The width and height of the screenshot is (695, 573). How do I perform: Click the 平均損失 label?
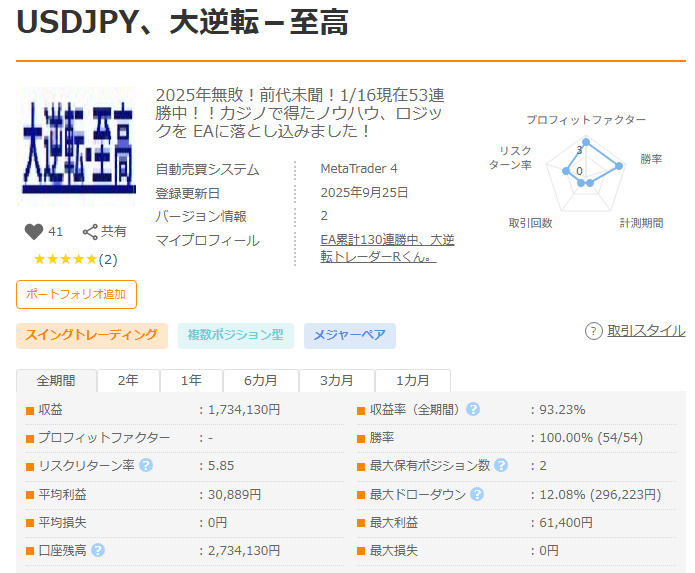(x=62, y=522)
